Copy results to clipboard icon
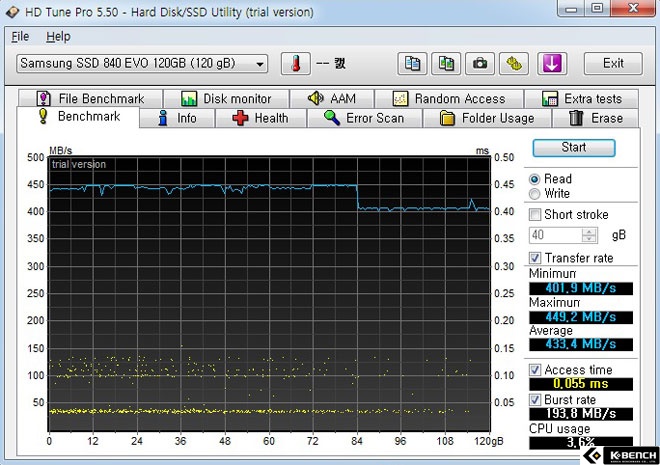The height and width of the screenshot is (465, 660). [x=412, y=64]
